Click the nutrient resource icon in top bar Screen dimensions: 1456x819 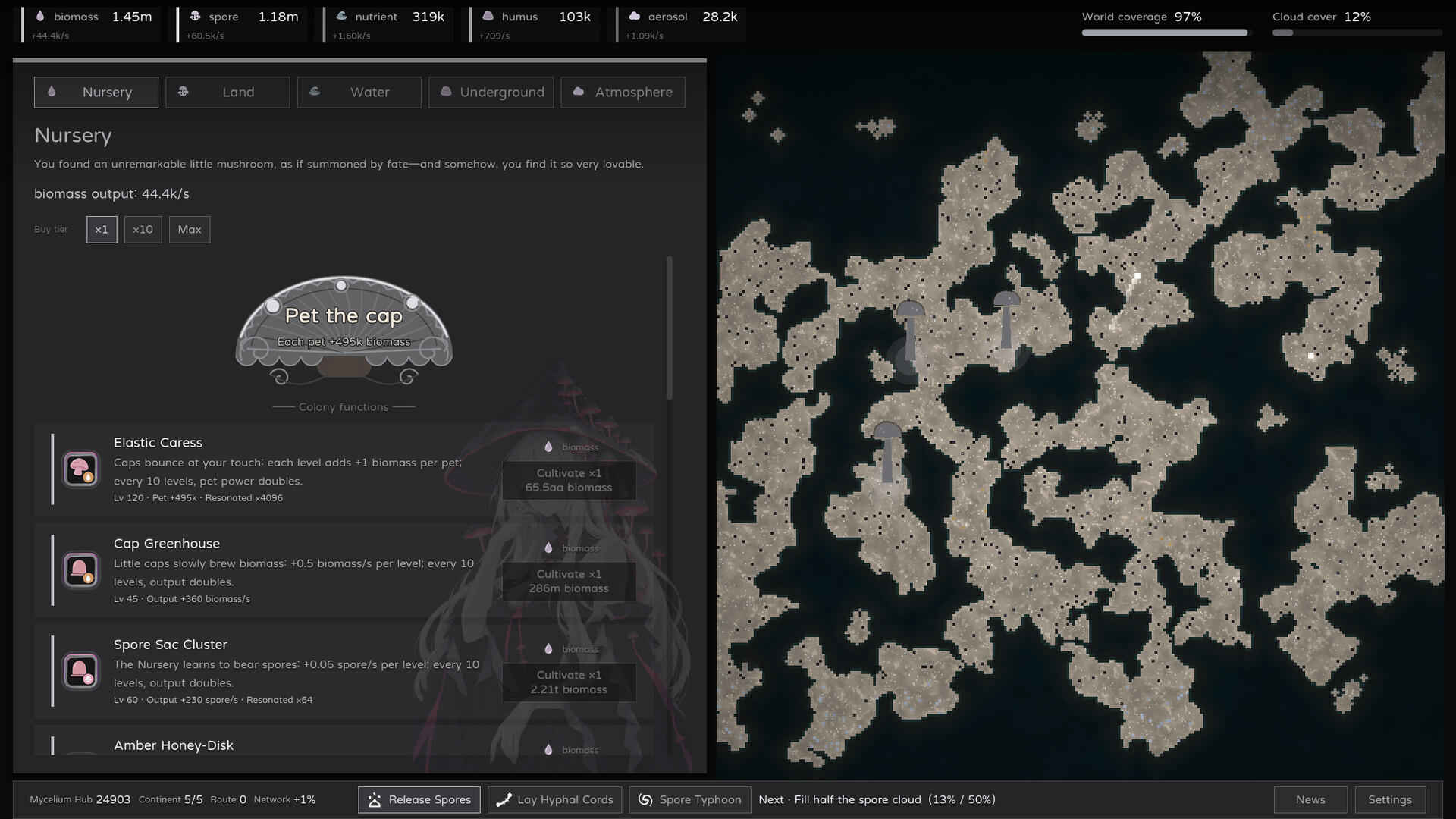pos(341,16)
